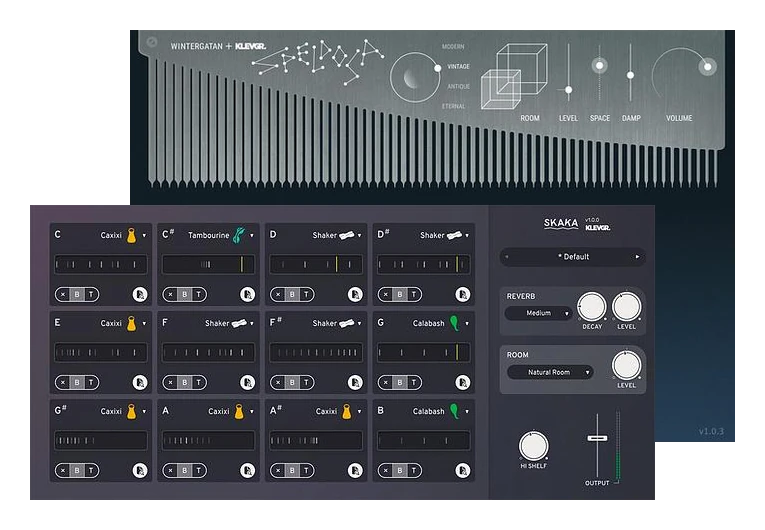Open the Default preset menu in SKAKA
765x530 pixels.
pyautogui.click(x=573, y=257)
